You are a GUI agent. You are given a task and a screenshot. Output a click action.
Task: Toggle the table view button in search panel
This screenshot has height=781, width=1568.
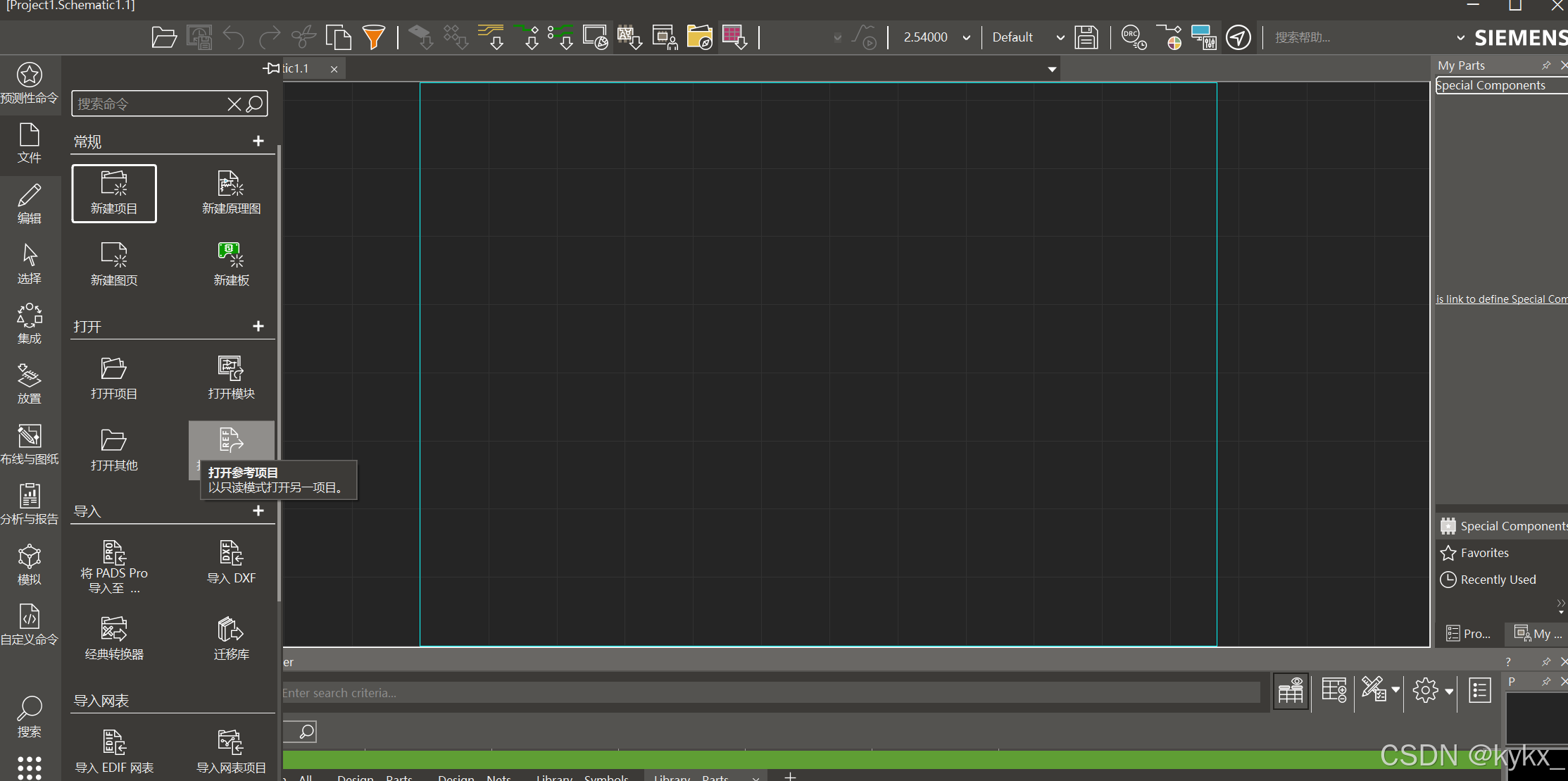pos(1291,691)
